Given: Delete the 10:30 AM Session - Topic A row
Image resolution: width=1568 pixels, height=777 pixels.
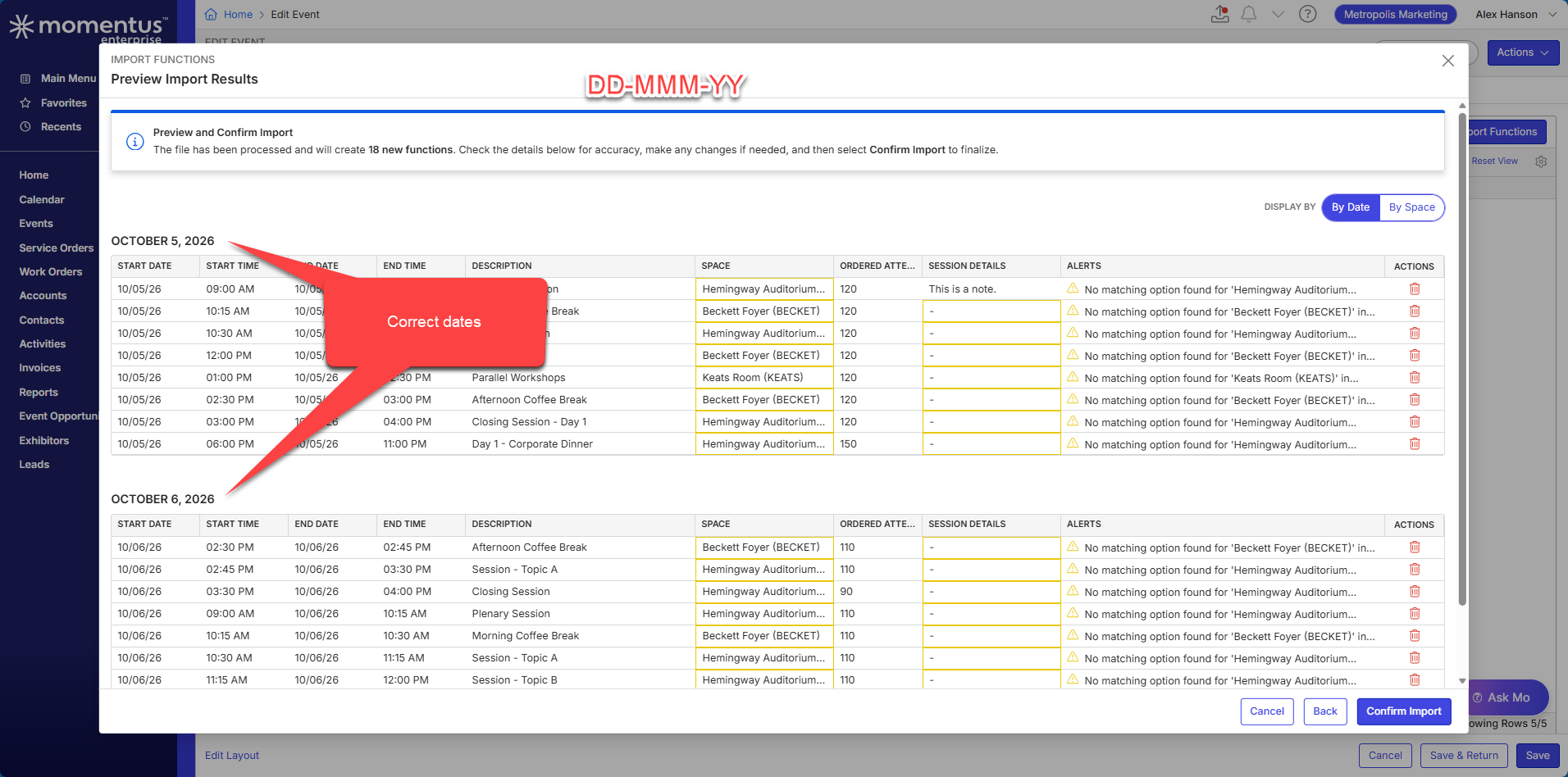Looking at the screenshot, I should [1415, 658].
